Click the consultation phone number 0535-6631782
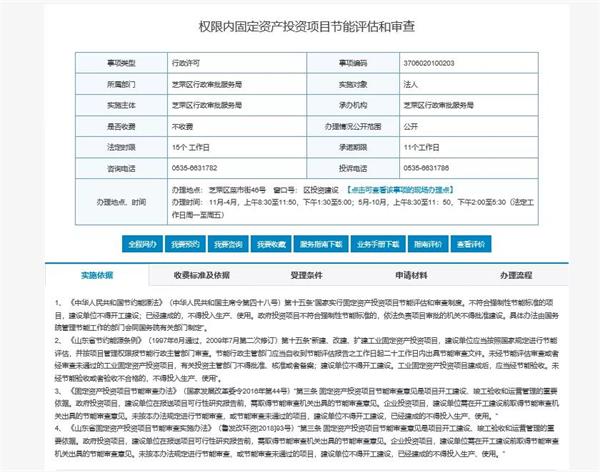The image size is (600, 472). tap(196, 167)
